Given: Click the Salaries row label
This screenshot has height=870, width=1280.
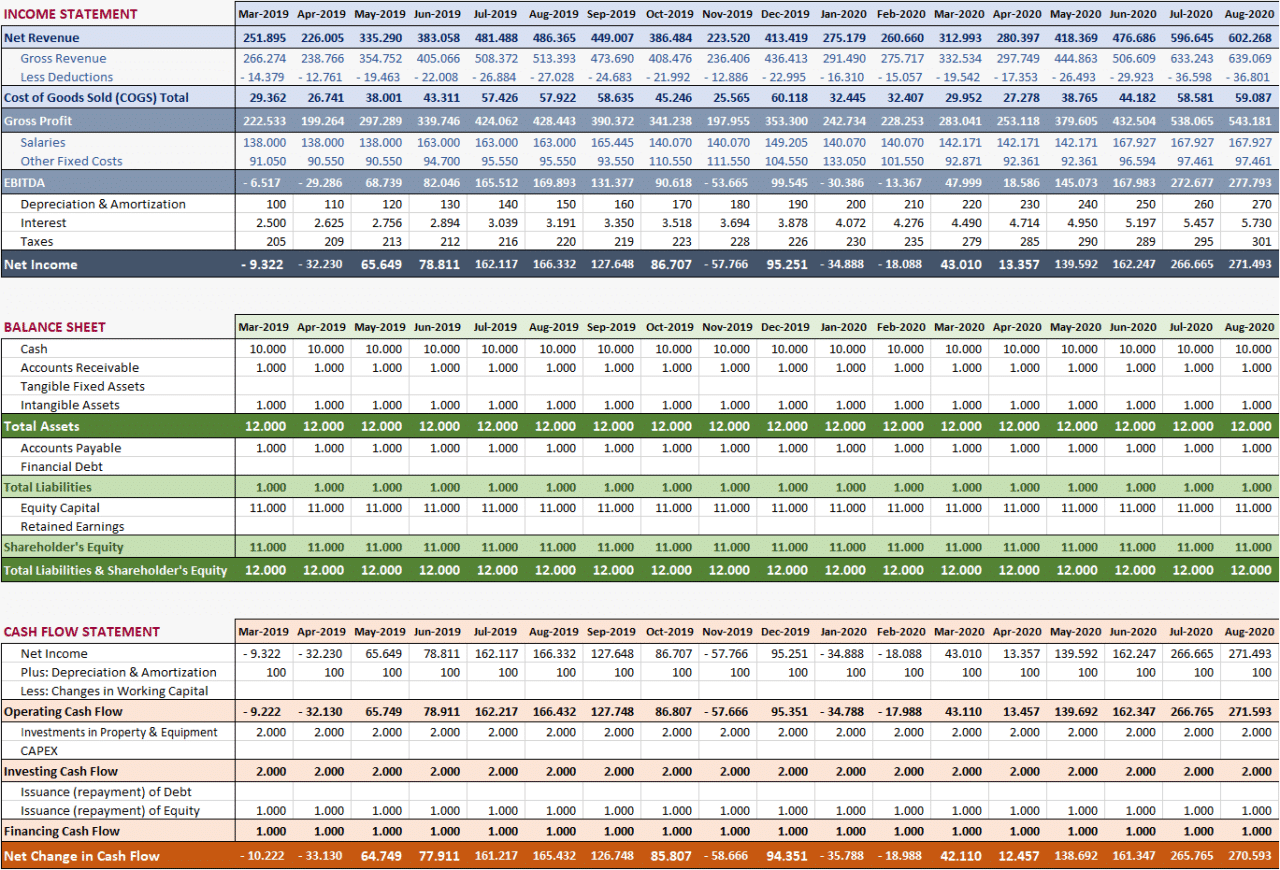Looking at the screenshot, I should tap(43, 143).
